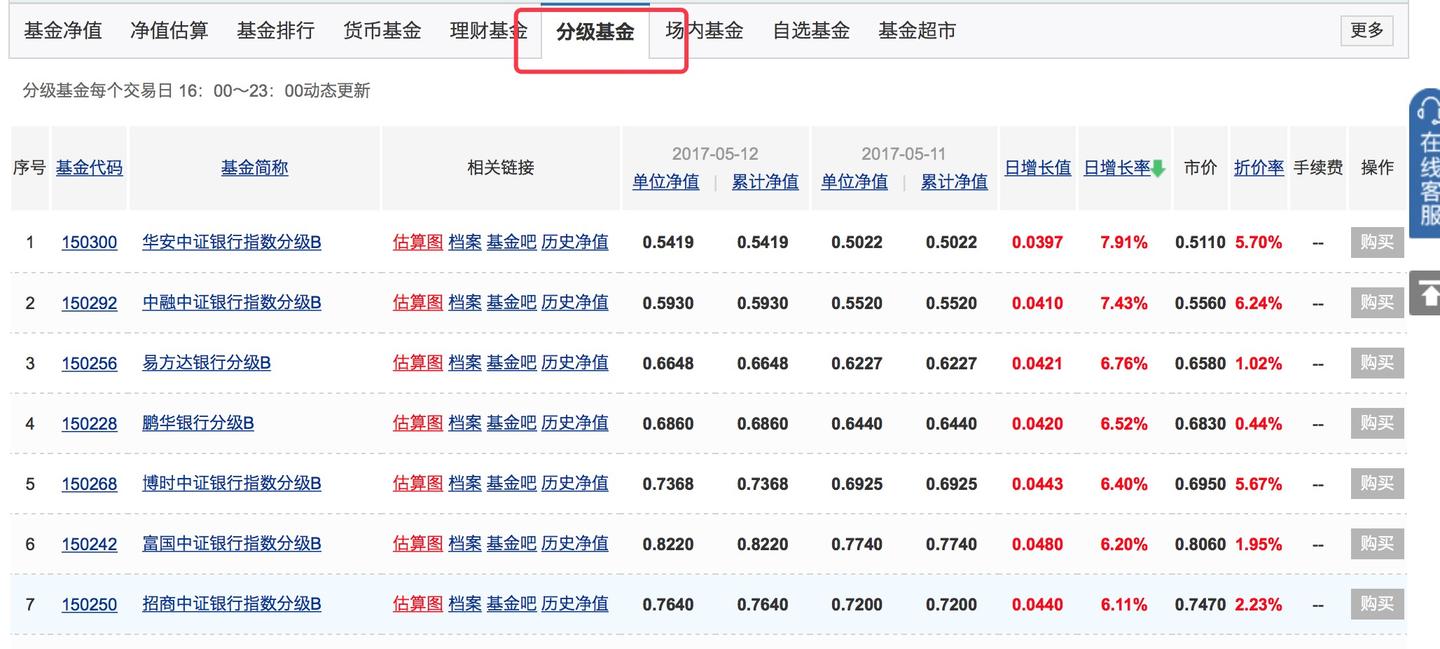Viewport: 1440px width, 649px height.
Task: Sort the table by 日增长值
Action: pos(1037,168)
